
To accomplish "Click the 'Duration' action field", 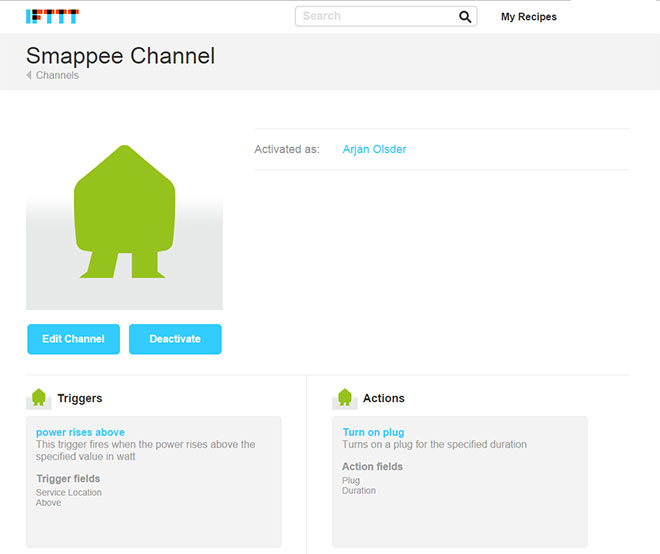I will coord(359,490).
